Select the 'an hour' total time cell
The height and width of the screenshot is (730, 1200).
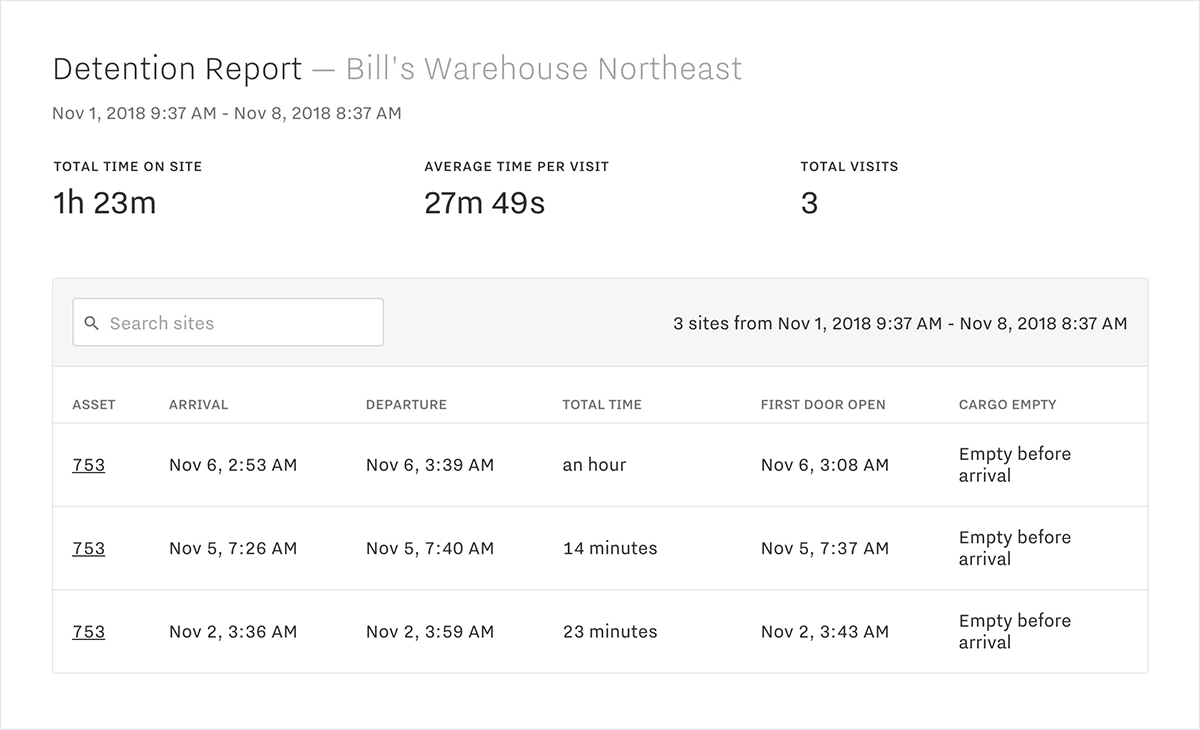tap(594, 465)
